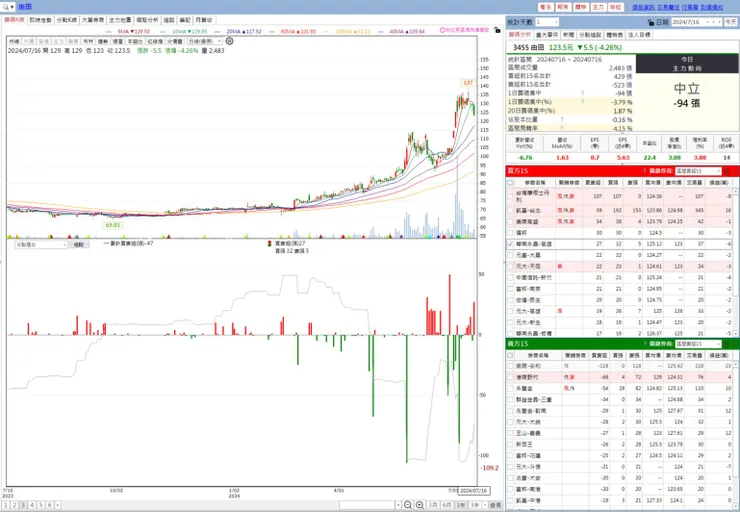Click the 國票-安和 seller row name

point(528,366)
